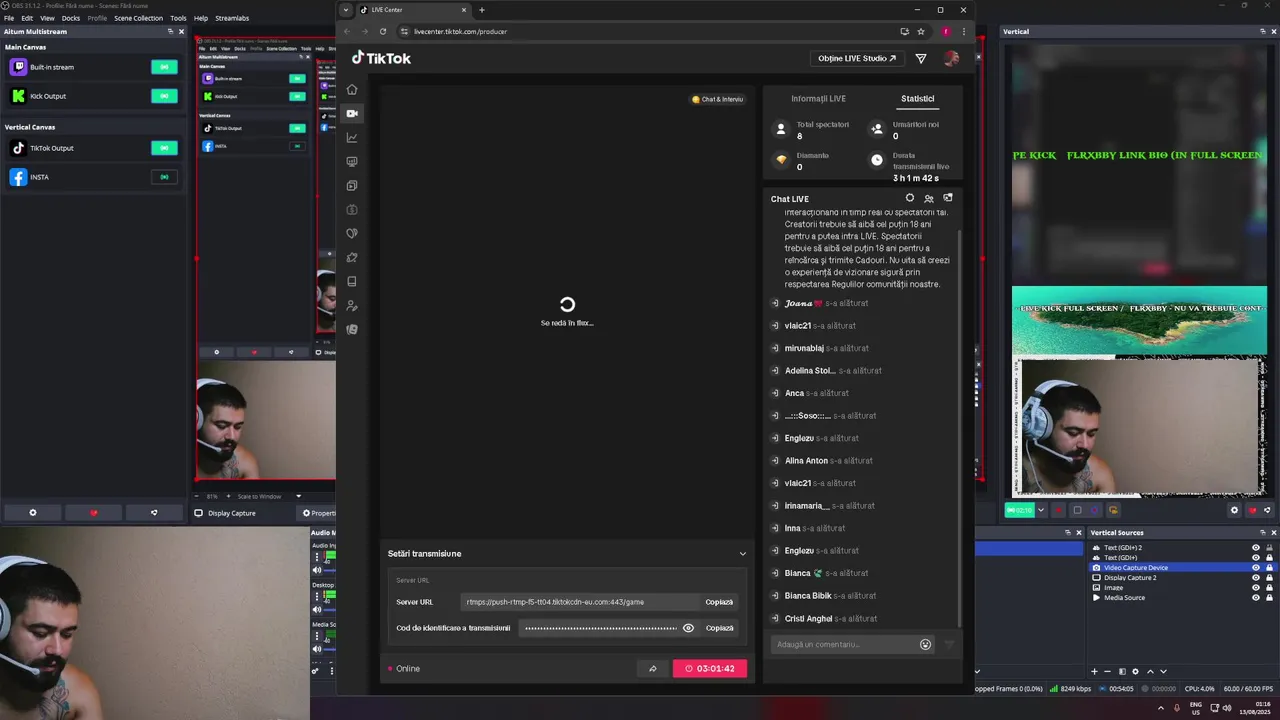Click the Server URL rtmps address field
1280x720 pixels.
tap(581, 602)
